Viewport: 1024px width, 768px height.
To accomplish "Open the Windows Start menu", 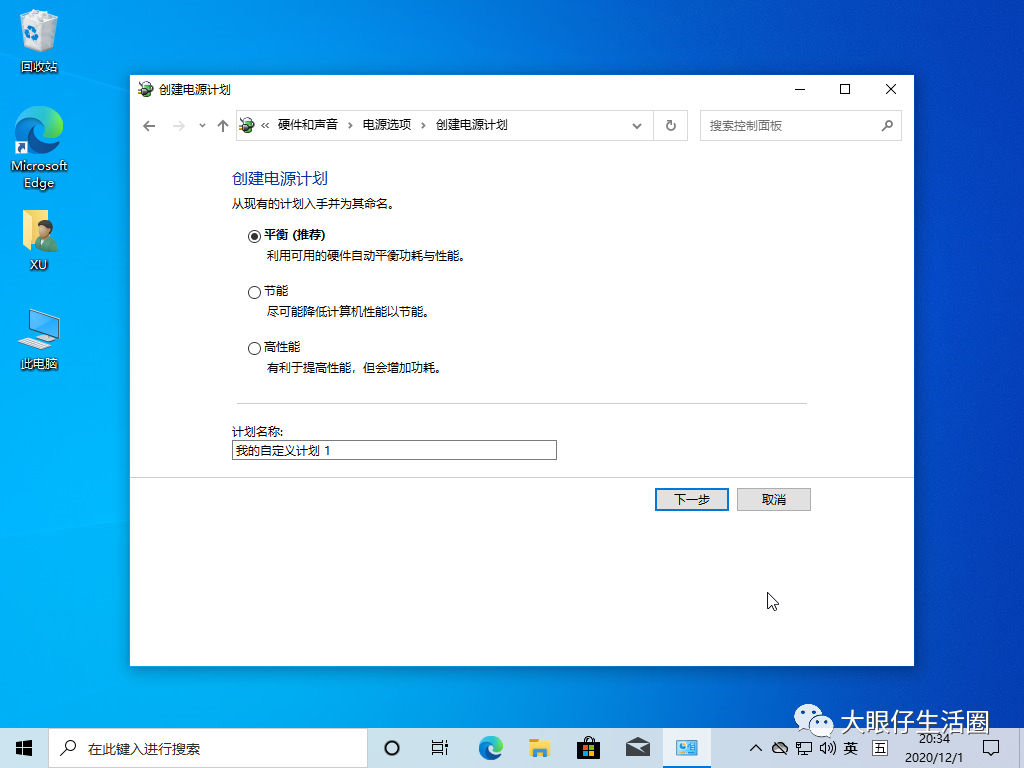I will (x=24, y=748).
